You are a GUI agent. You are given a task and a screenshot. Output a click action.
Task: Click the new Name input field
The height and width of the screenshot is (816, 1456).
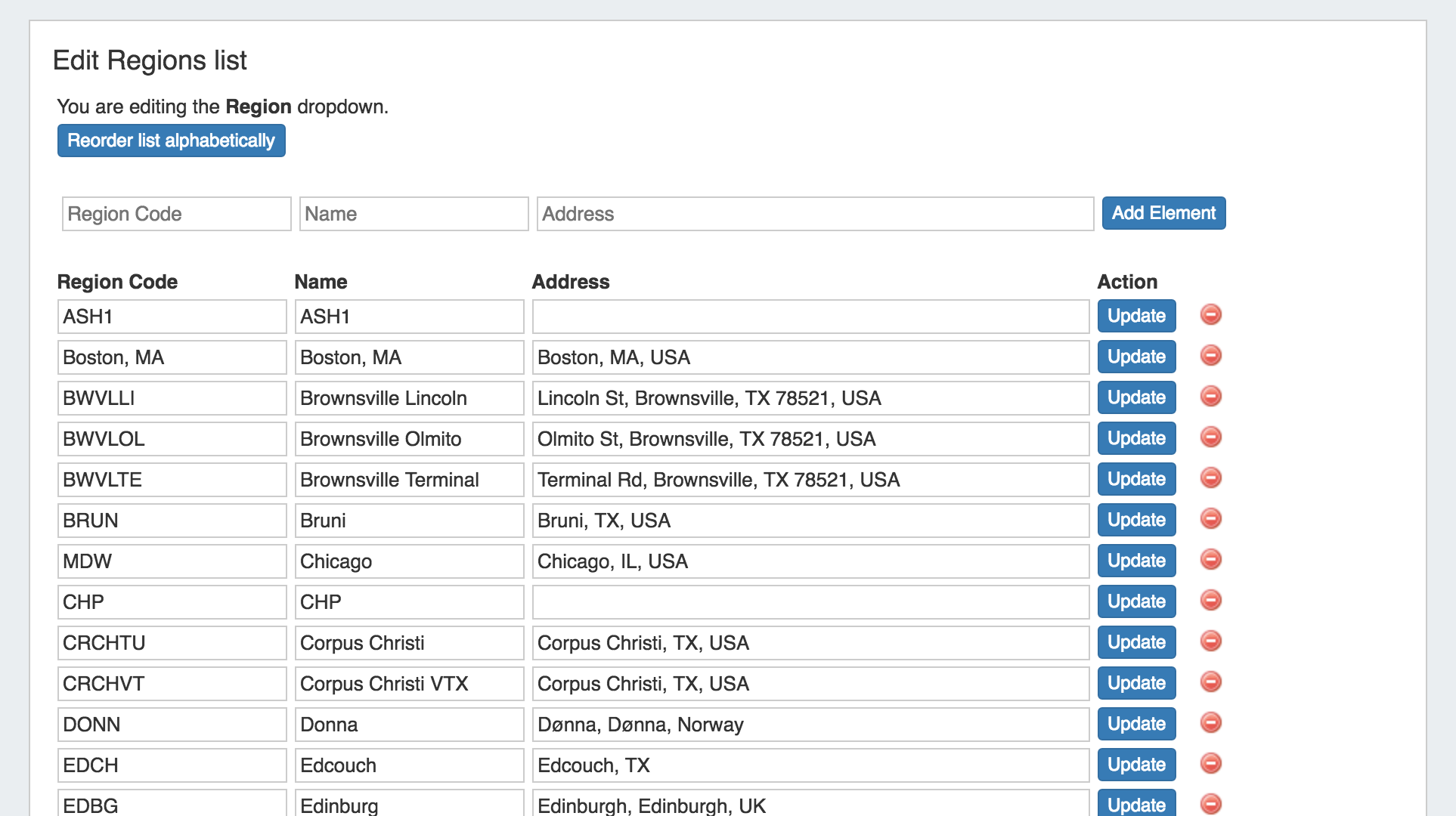click(414, 214)
